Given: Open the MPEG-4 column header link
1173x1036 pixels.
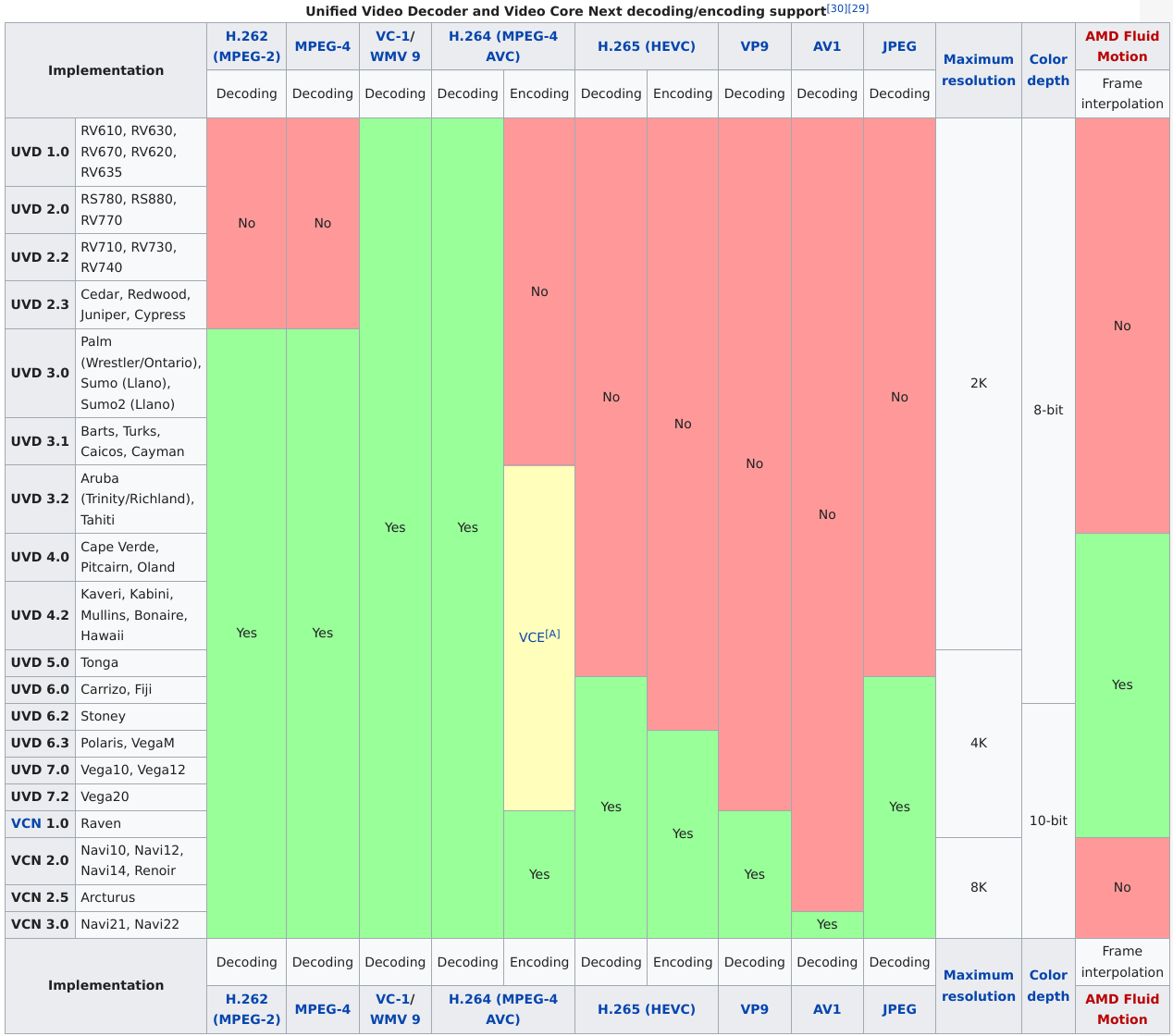Looking at the screenshot, I should click(x=322, y=46).
